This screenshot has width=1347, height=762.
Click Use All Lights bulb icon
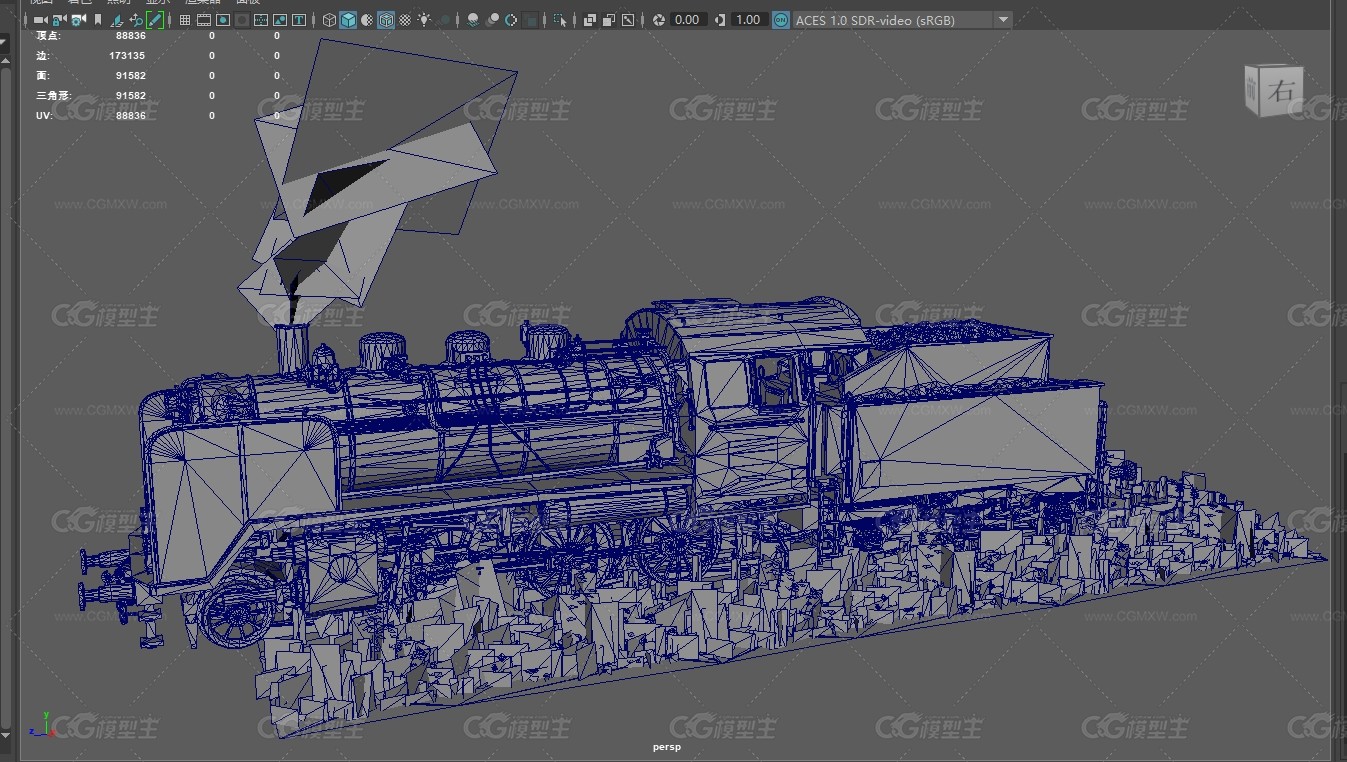pyautogui.click(x=425, y=20)
